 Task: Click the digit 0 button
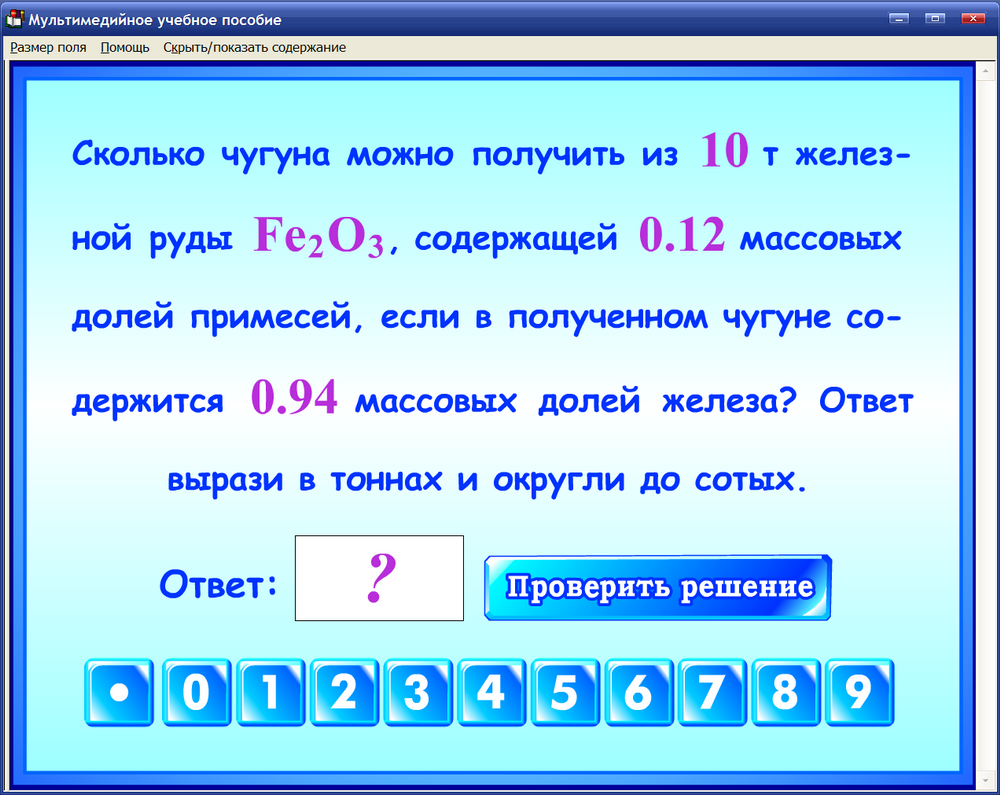coord(196,692)
